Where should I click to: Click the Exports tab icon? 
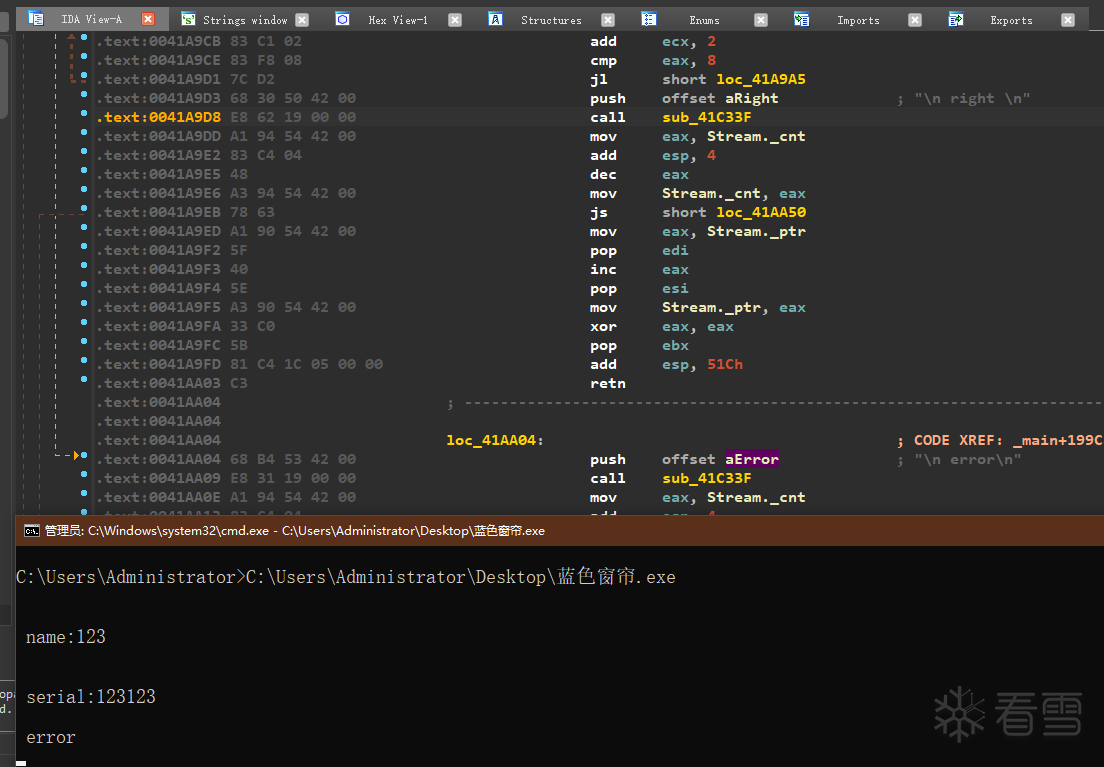tap(955, 19)
